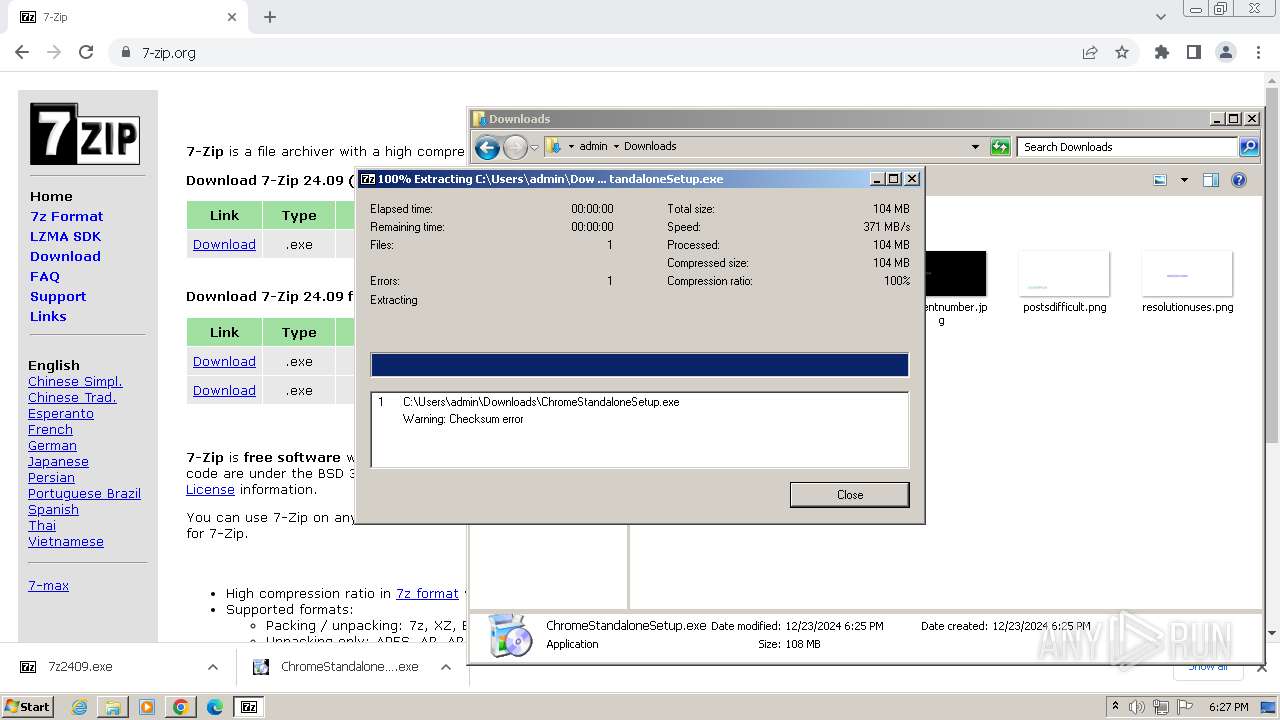Change the view icon in Explorer toolbar
Image resolution: width=1280 pixels, height=720 pixels.
click(x=1160, y=181)
